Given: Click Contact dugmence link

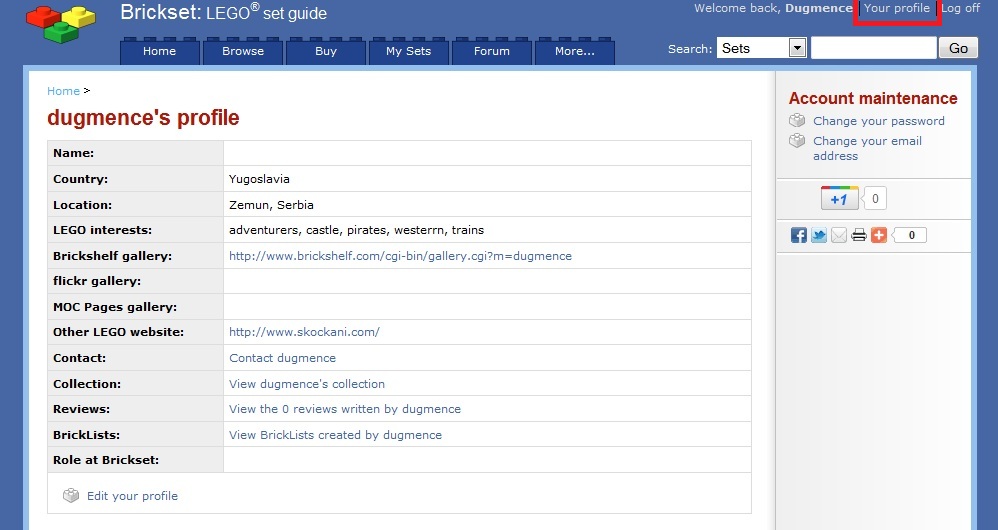Looking at the screenshot, I should pyautogui.click(x=283, y=358).
